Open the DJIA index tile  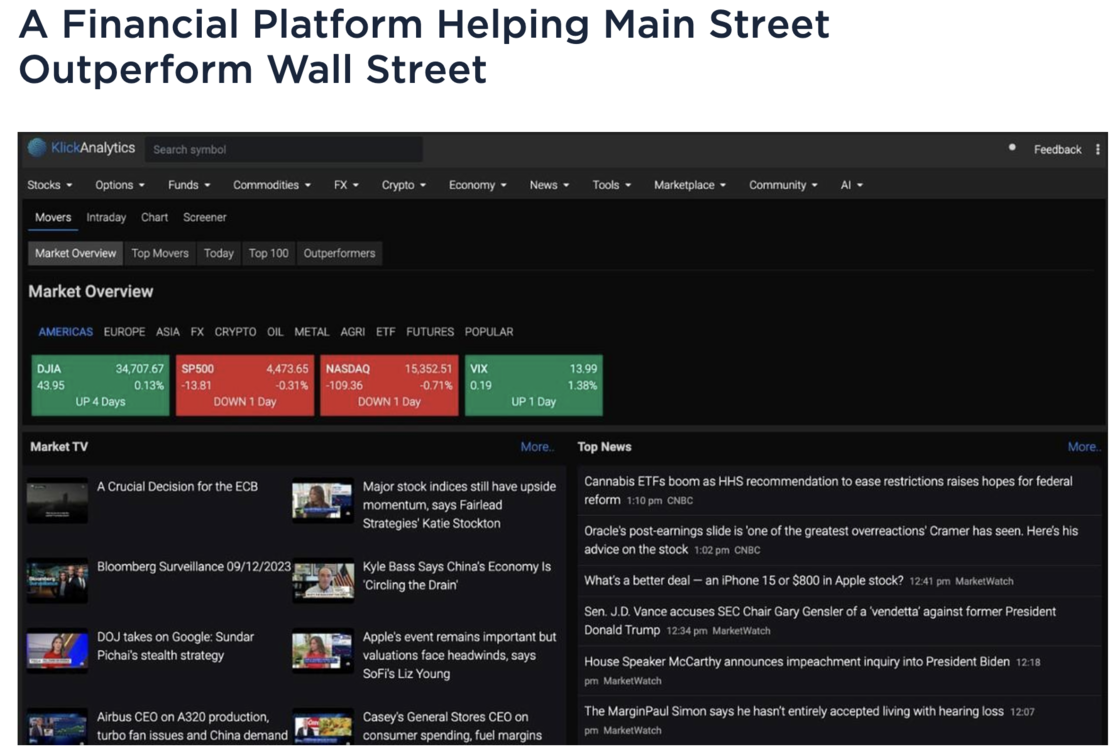[x=100, y=385]
